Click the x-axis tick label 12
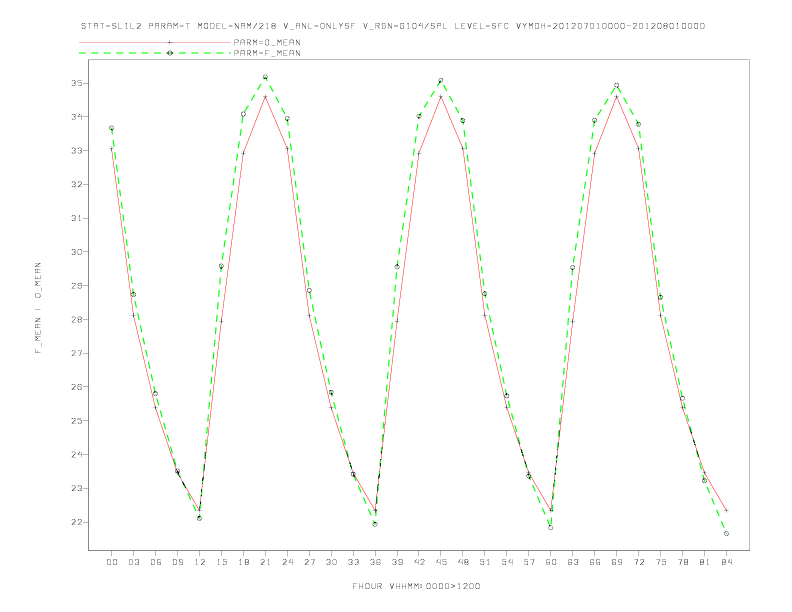Image resolution: width=792 pixels, height=612 pixels. tap(200, 562)
